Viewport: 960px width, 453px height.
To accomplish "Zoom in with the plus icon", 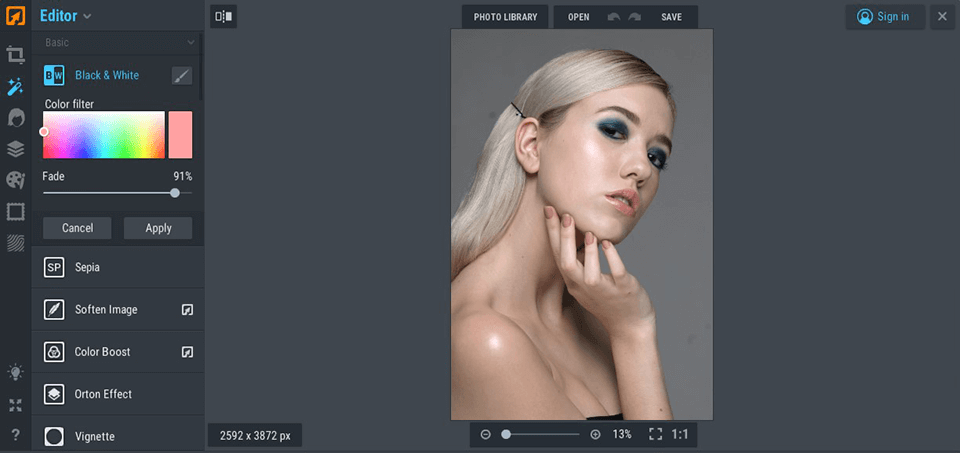I will click(595, 435).
